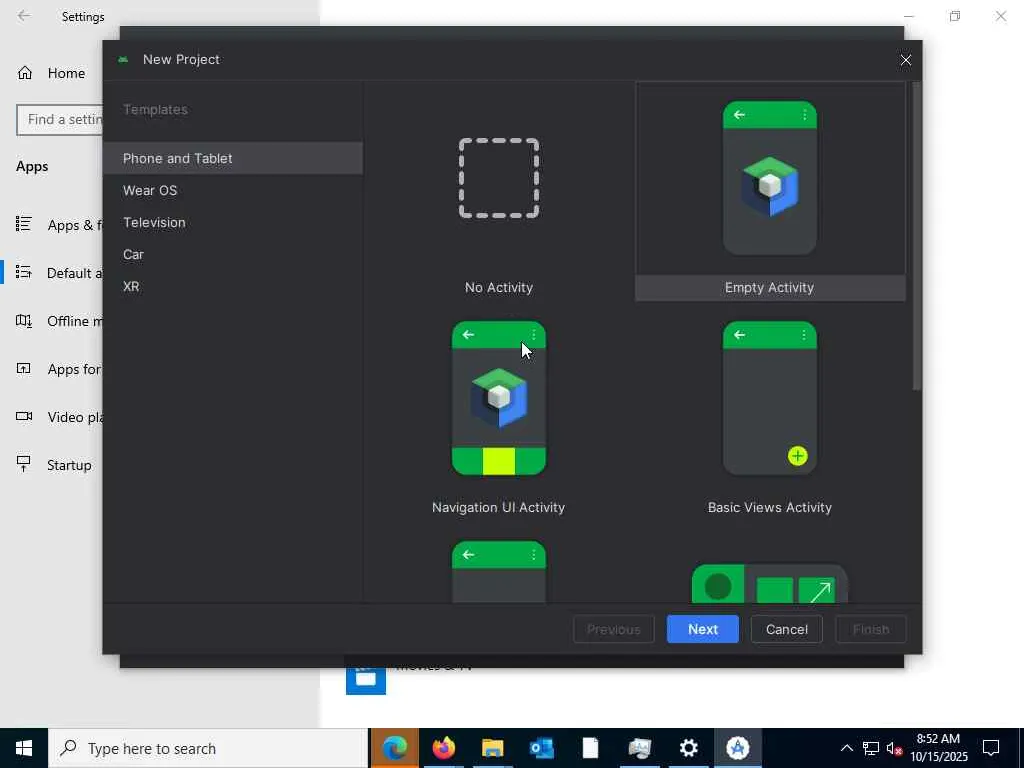Open Offline maps in Settings sidebar
The image size is (1024, 768).
pyautogui.click(x=59, y=321)
